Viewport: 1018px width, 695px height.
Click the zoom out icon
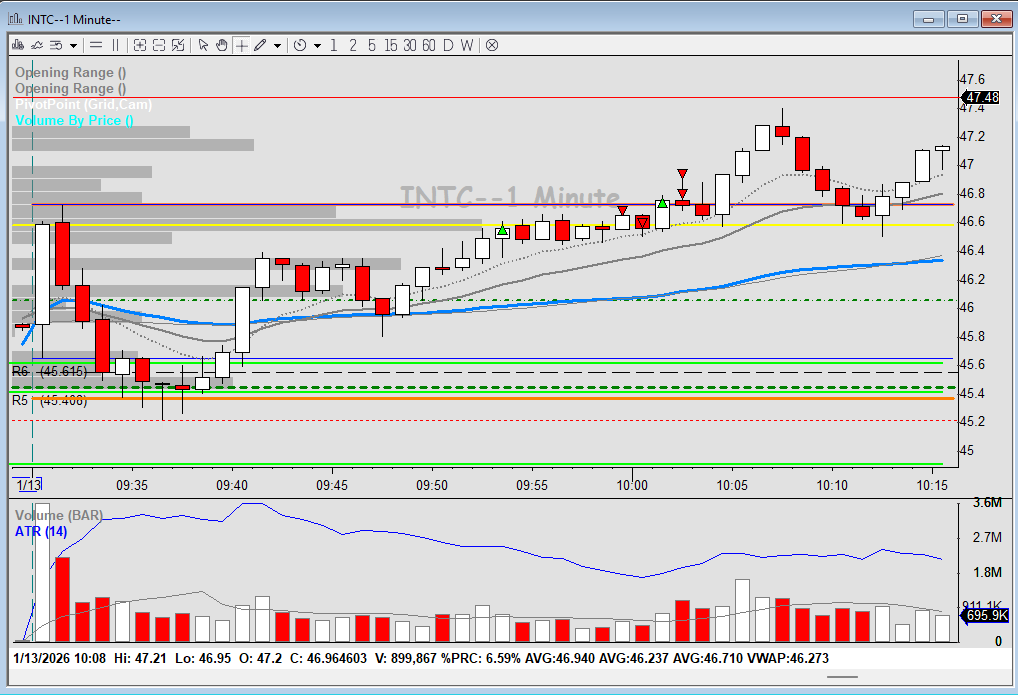[x=158, y=45]
